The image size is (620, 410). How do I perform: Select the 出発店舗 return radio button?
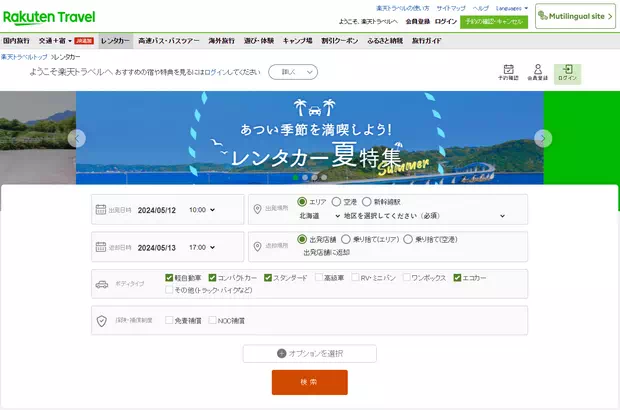point(302,239)
